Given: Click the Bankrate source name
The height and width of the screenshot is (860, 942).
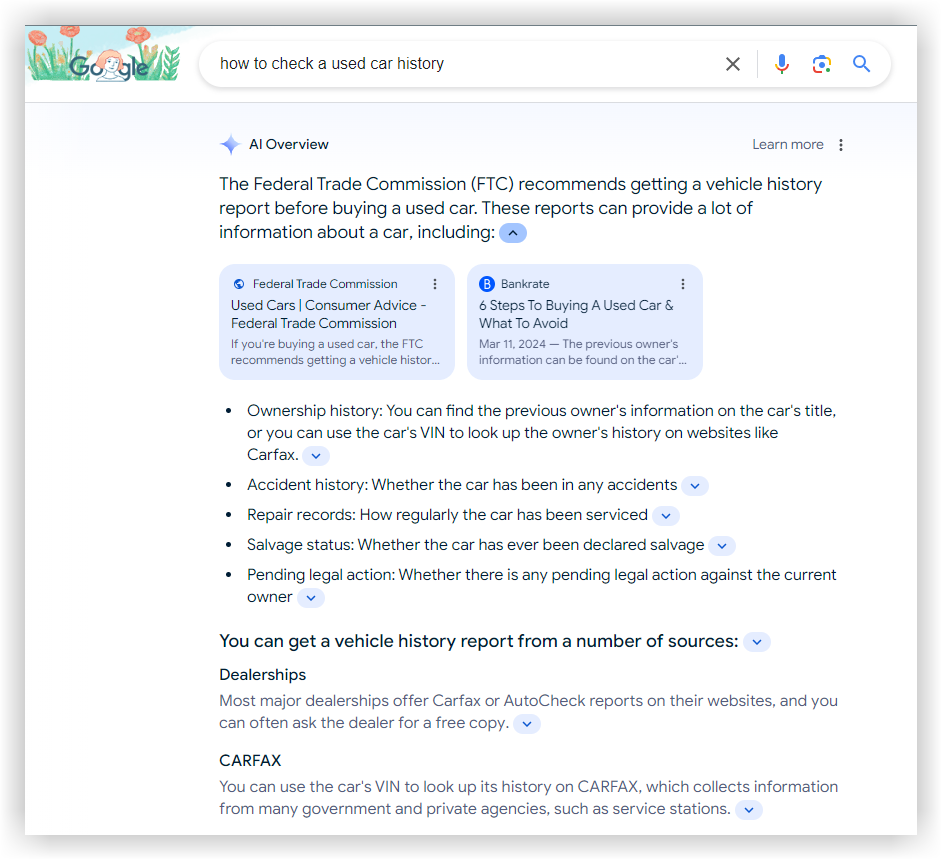Looking at the screenshot, I should tap(525, 284).
